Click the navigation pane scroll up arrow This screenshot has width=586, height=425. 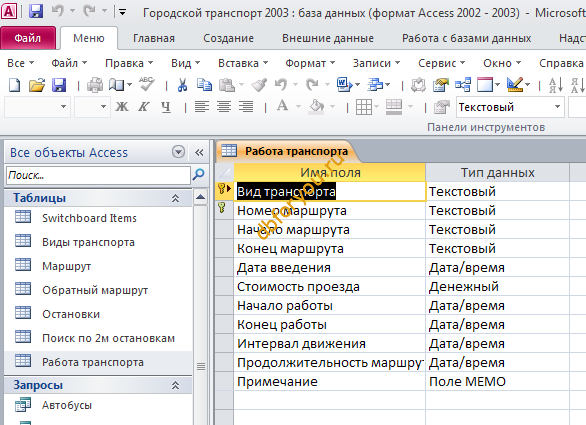(x=201, y=197)
